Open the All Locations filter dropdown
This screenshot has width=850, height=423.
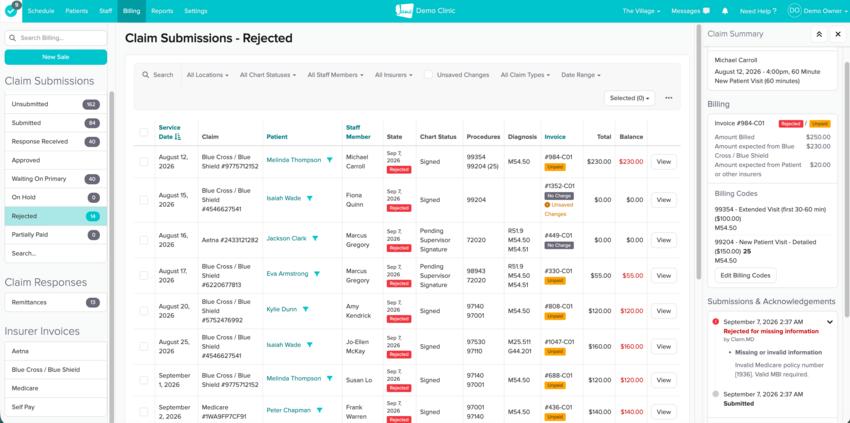(x=207, y=75)
